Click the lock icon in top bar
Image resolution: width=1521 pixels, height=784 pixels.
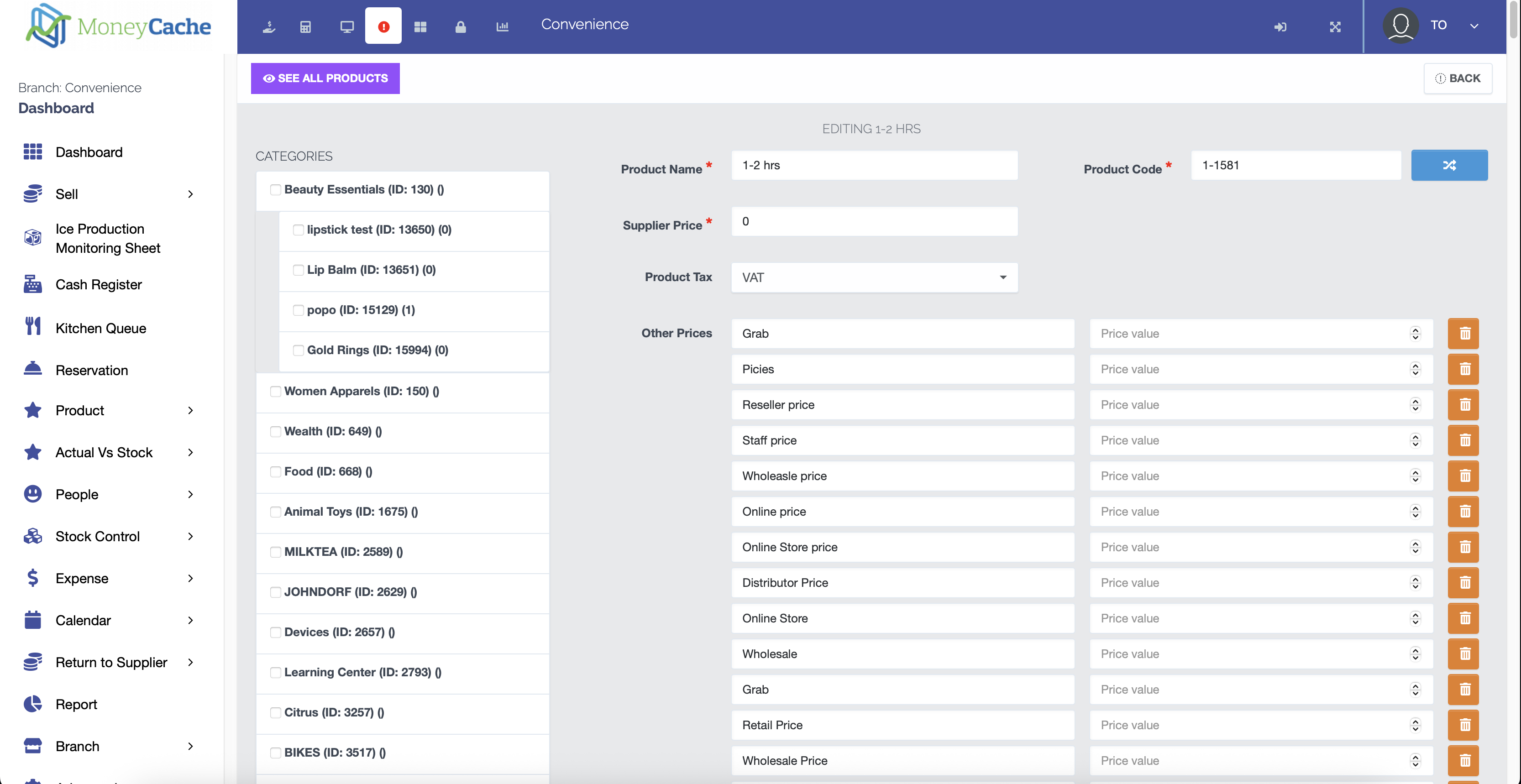(461, 26)
